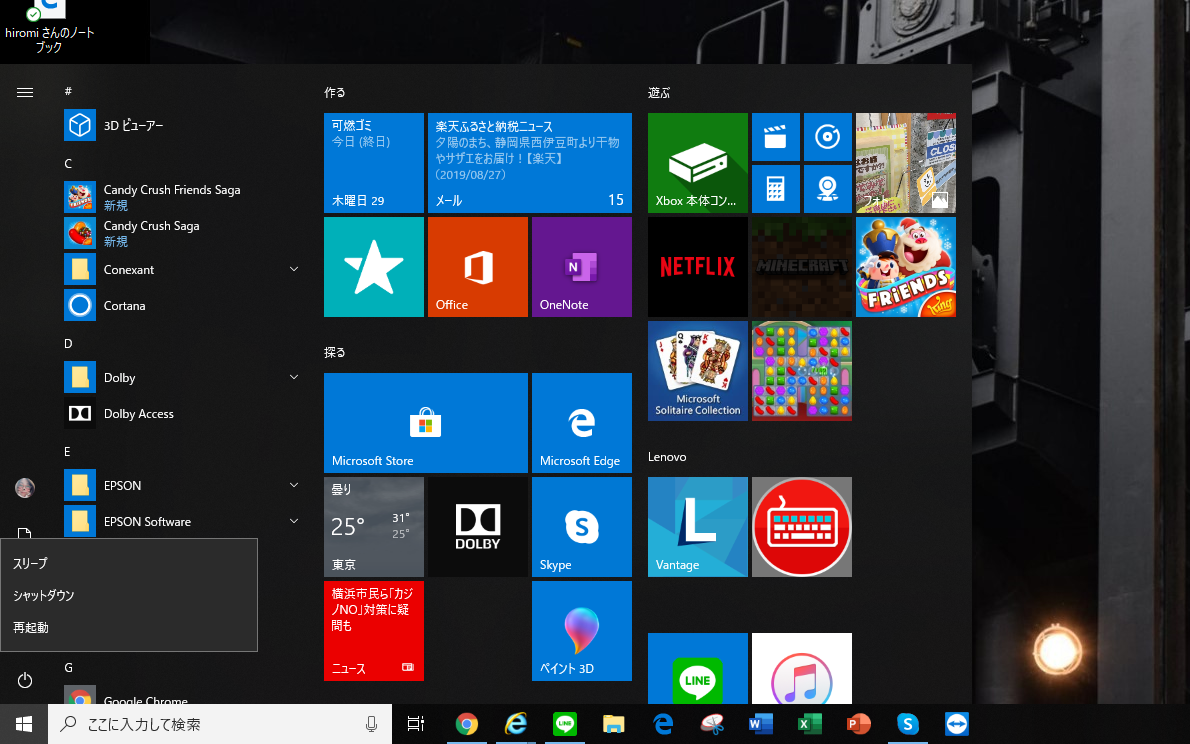Click the ここに入力して検索 search box
This screenshot has height=744, width=1190.
coord(220,724)
